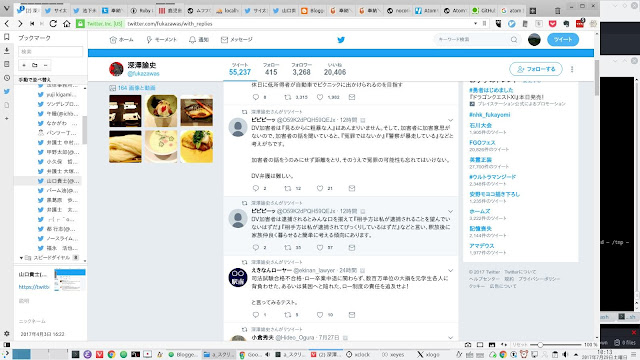Open the Twitter web panel

7,91
